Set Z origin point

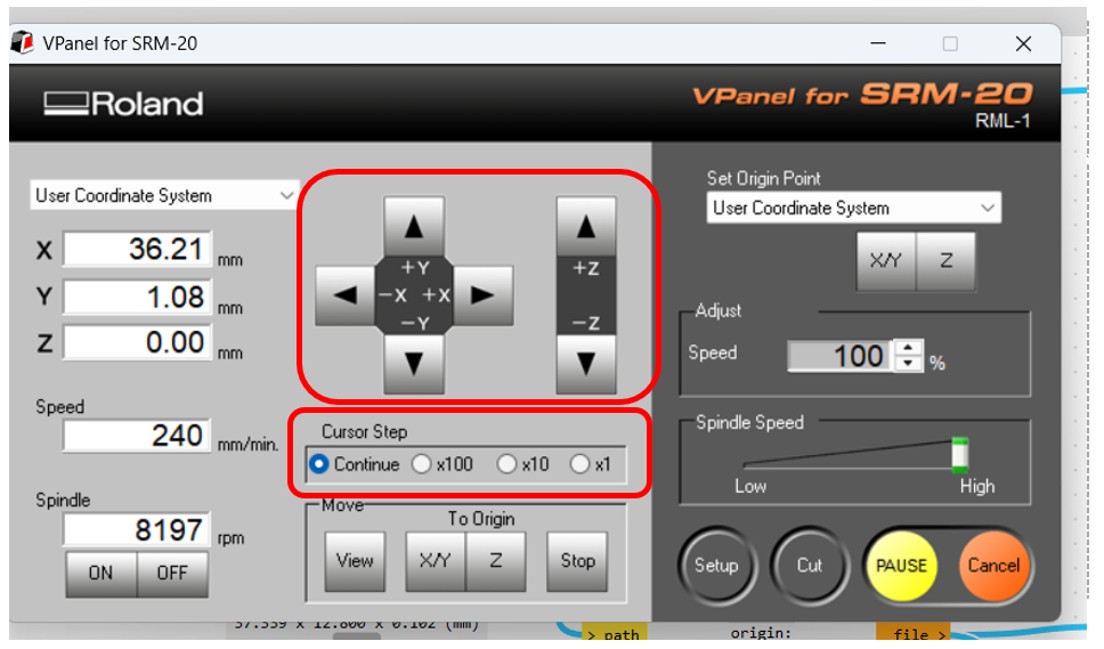pos(946,261)
